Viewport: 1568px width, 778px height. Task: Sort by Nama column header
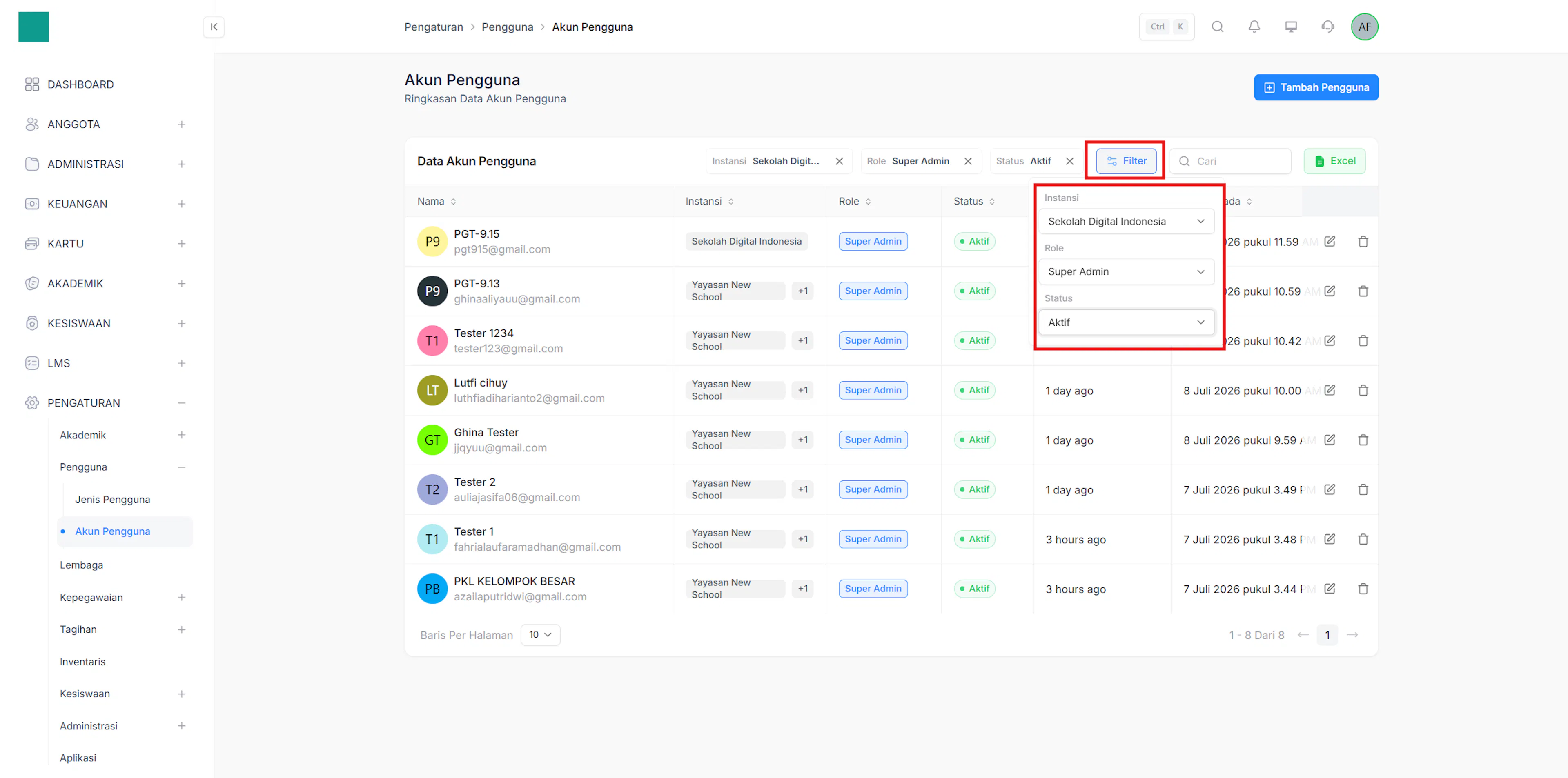[437, 201]
